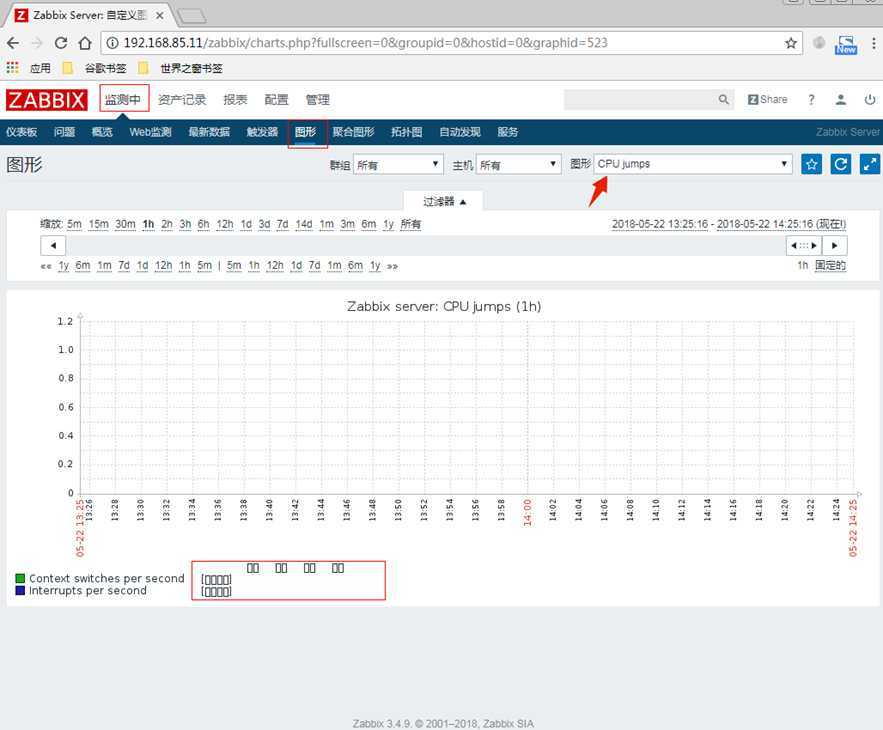883x730 pixels.
Task: Click the time slider handle button
Action: coord(804,246)
